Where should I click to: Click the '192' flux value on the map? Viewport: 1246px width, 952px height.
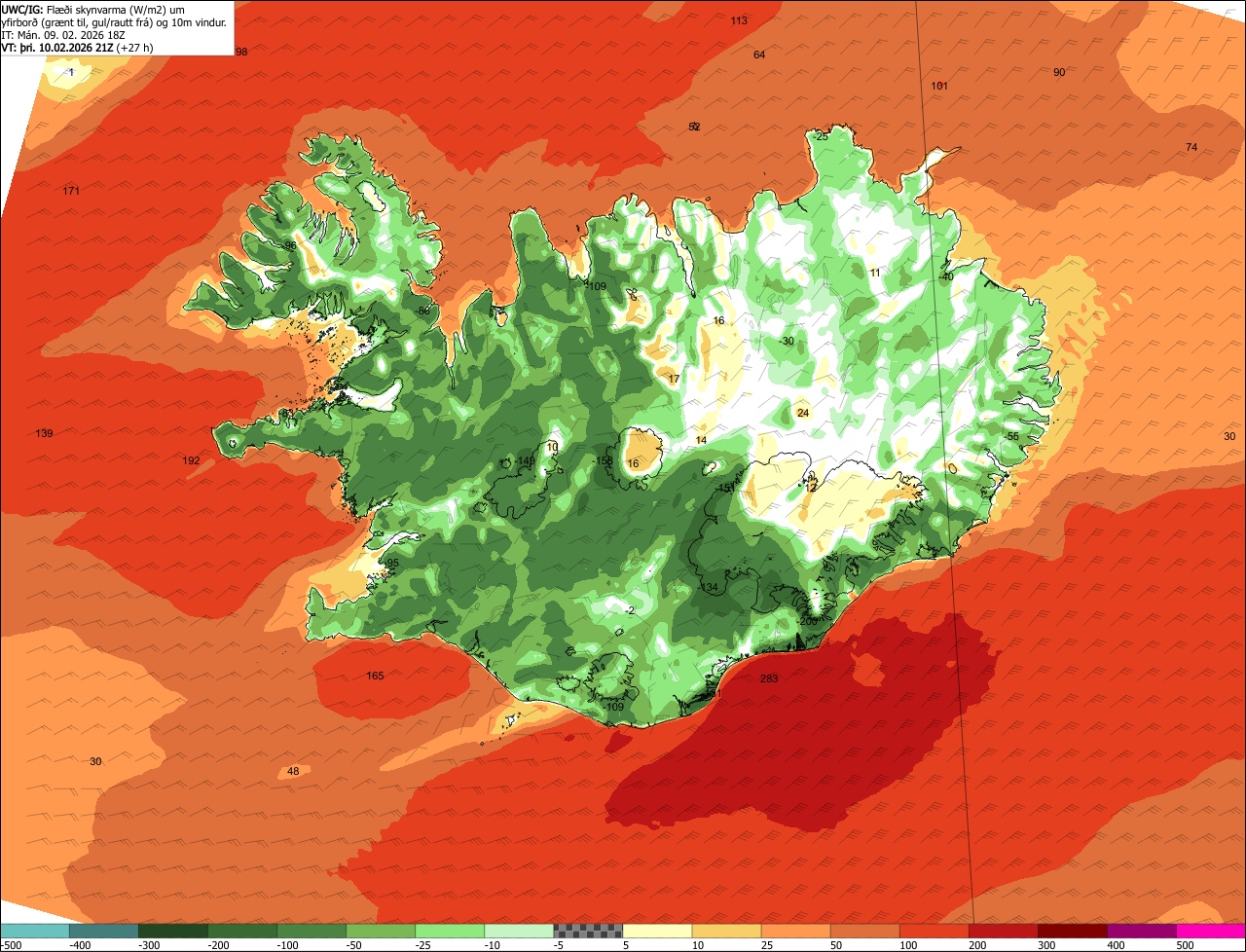[191, 460]
